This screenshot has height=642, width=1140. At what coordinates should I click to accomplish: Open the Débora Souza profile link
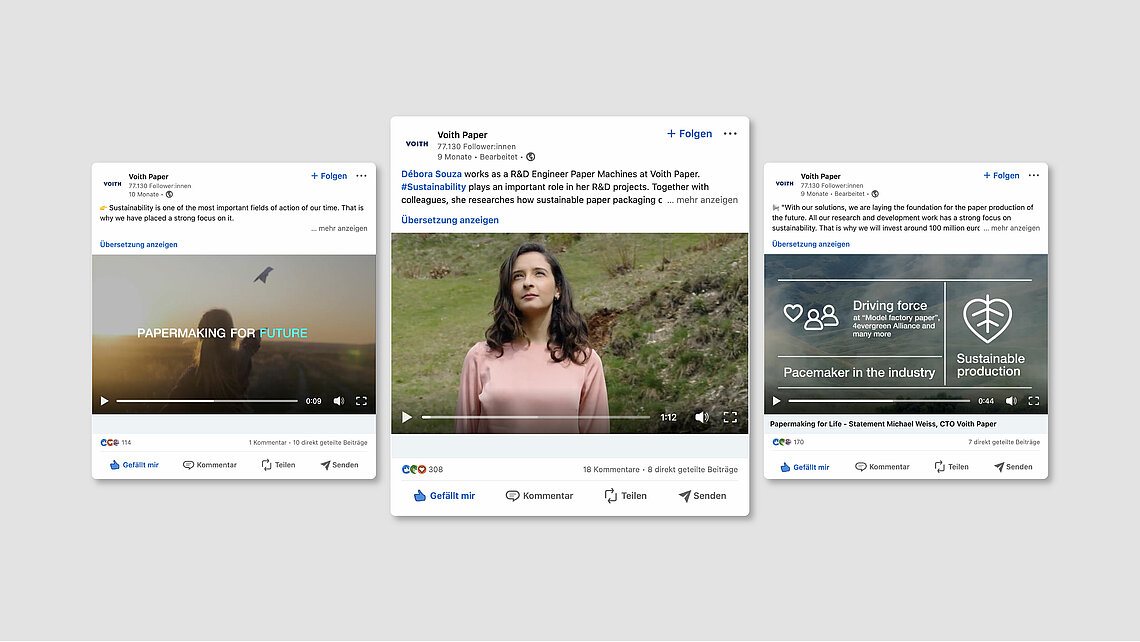tap(433, 174)
